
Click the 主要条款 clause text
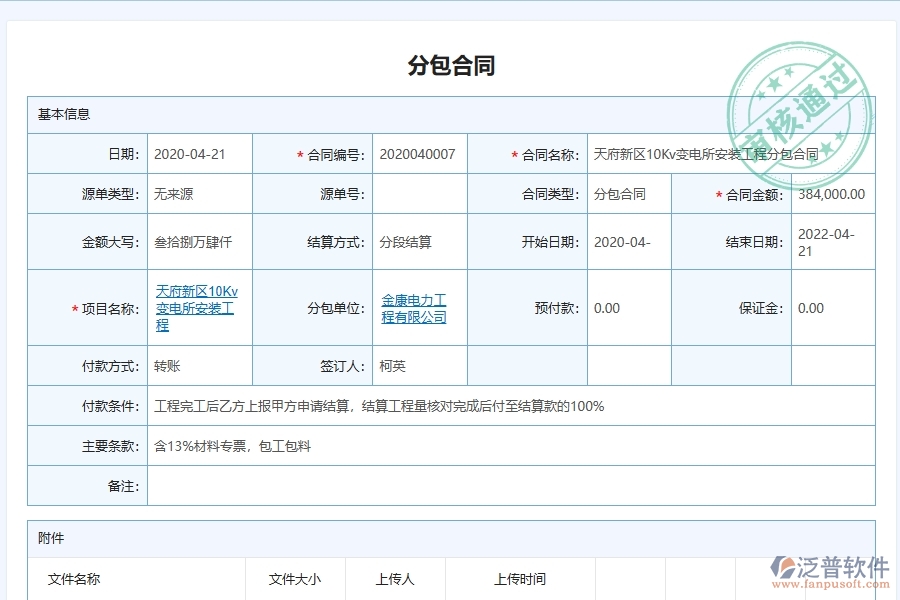coord(230,446)
